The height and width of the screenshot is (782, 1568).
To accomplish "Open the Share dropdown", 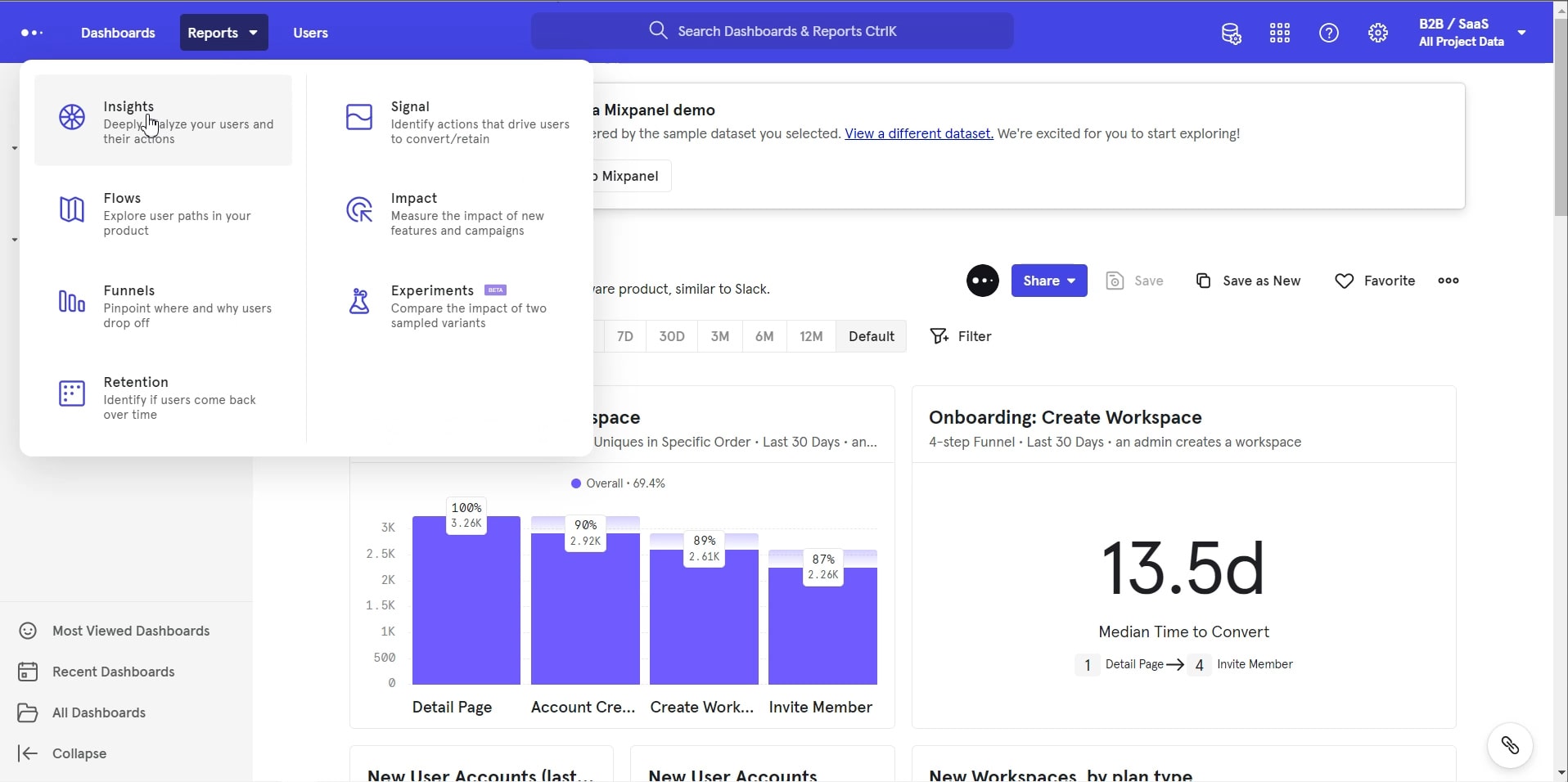I will 1050,281.
